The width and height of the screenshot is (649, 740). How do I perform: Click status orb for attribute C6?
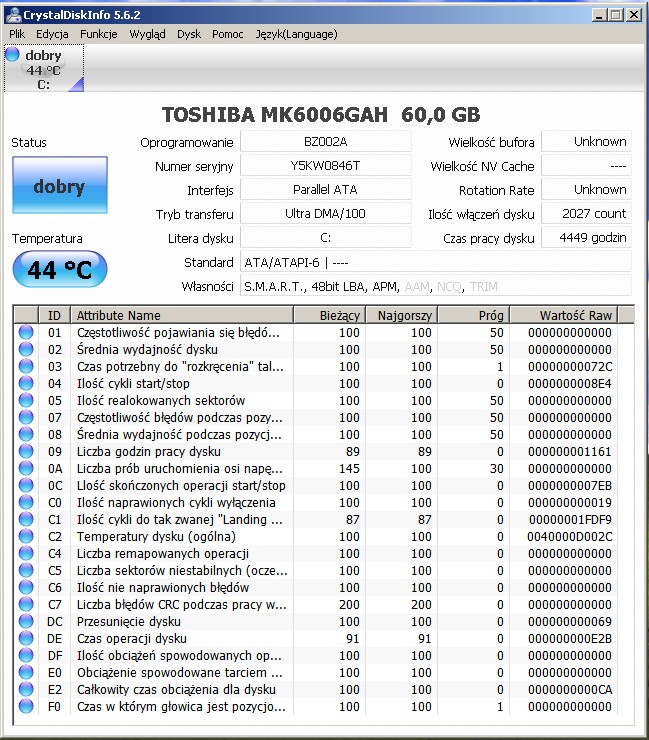(x=26, y=587)
